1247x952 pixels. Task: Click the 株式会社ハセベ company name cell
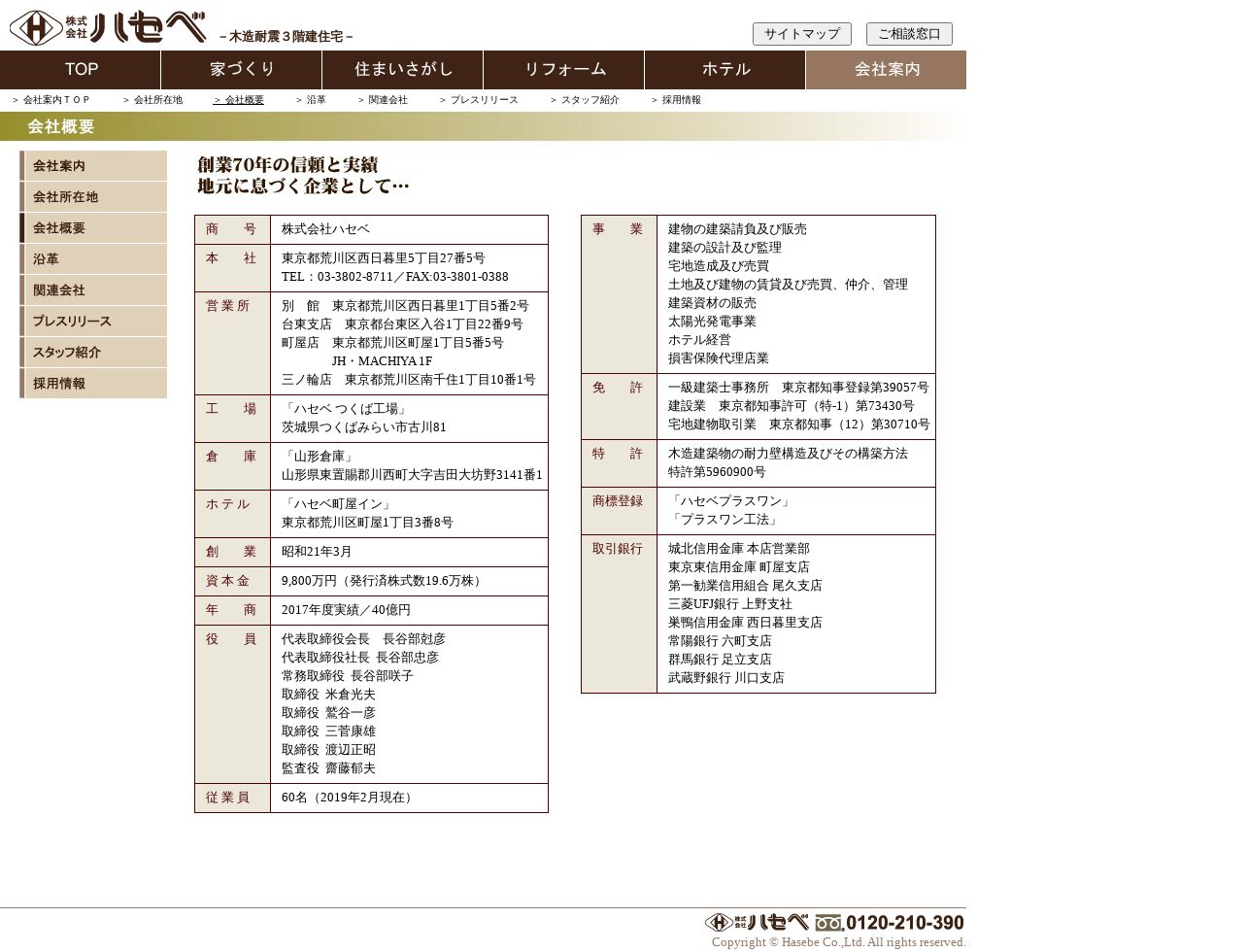pyautogui.click(x=409, y=229)
